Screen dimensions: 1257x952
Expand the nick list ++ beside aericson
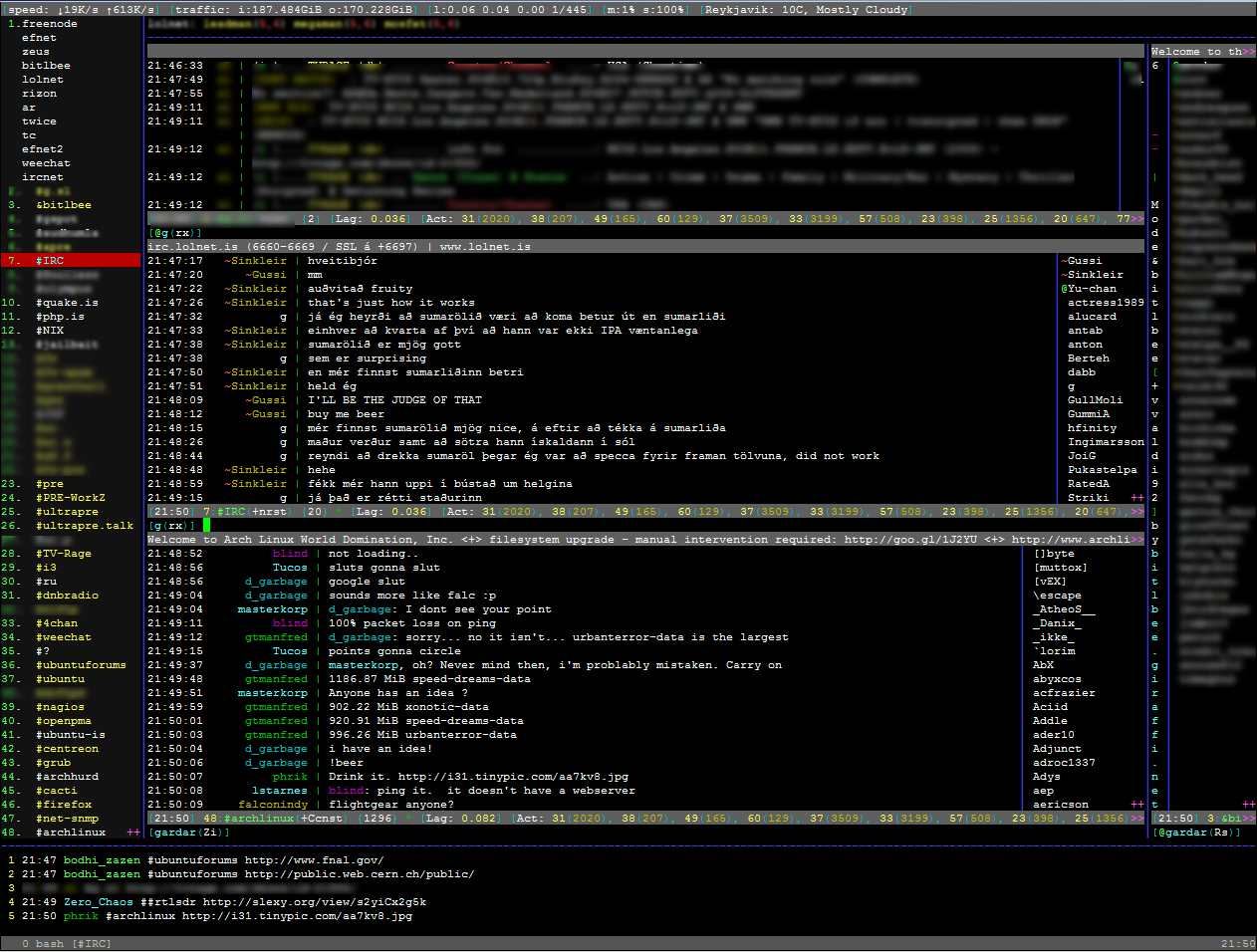click(1136, 805)
